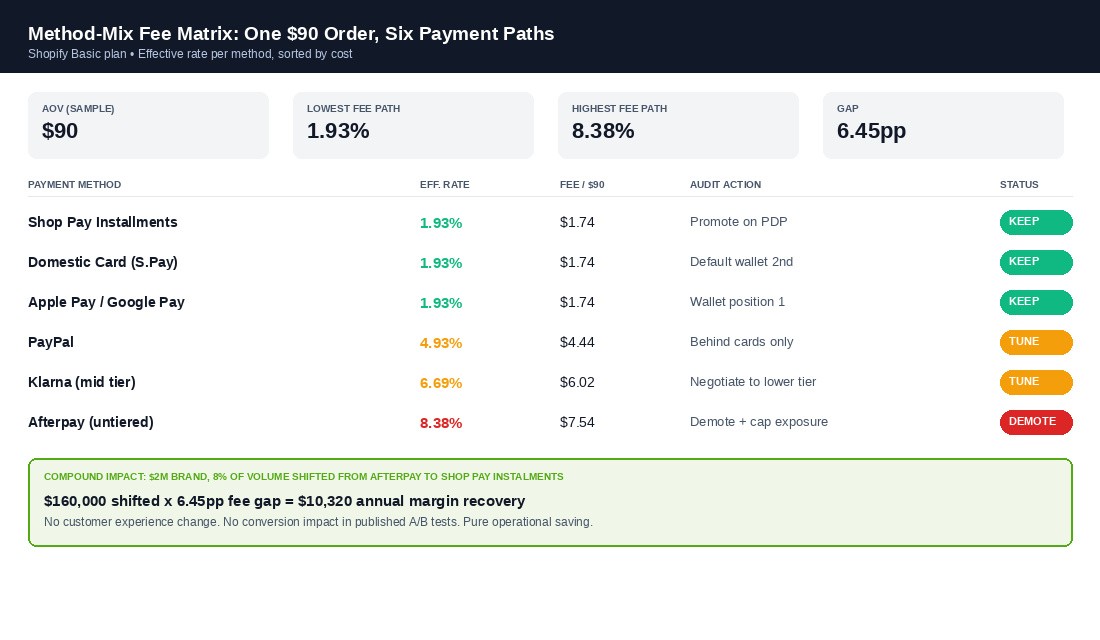
Task: Click the $7.54 Afterpay fee
Action: click(577, 422)
